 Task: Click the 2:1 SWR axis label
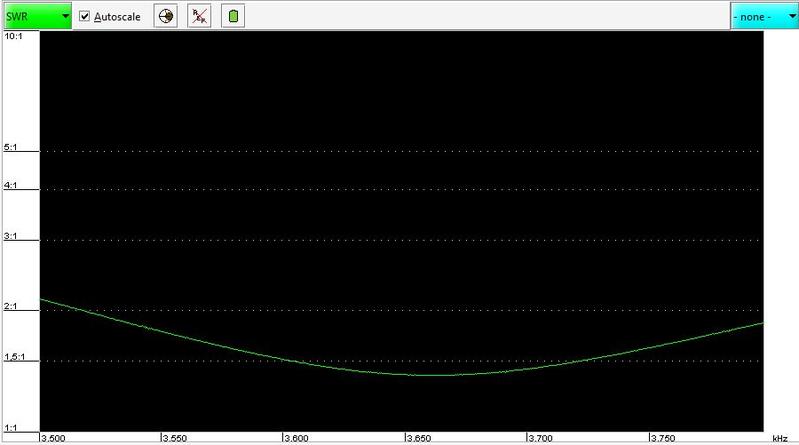pos(11,306)
